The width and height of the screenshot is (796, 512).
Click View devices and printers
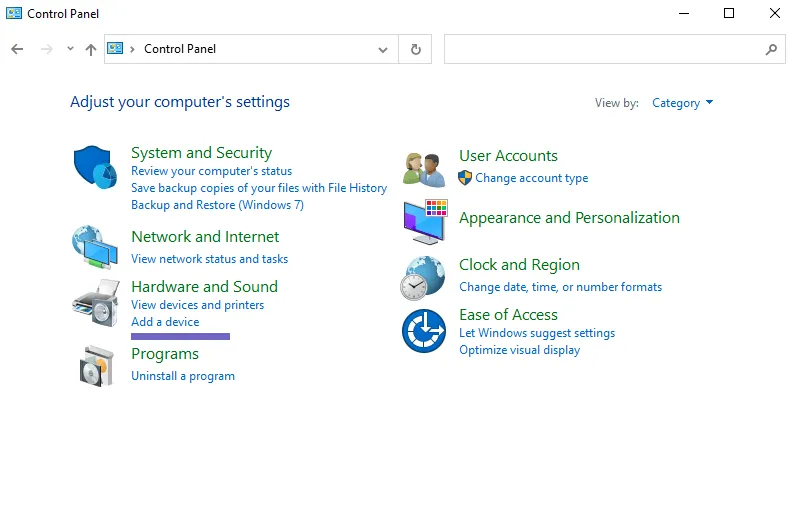pos(197,305)
